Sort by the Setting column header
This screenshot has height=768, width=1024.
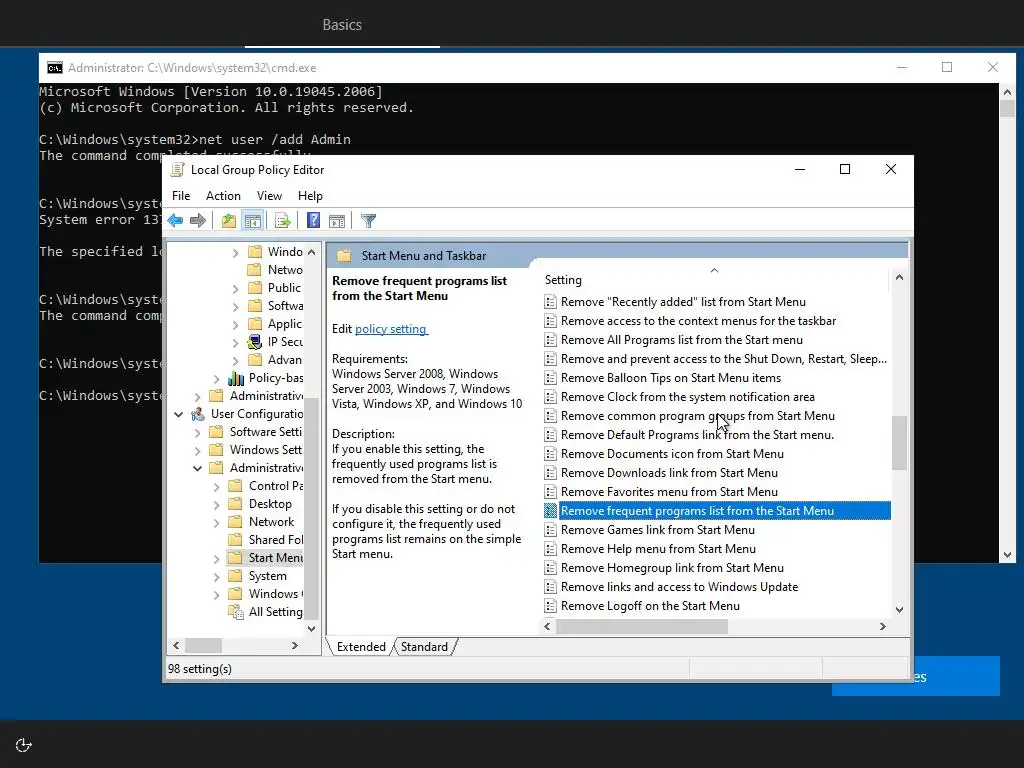(714, 280)
